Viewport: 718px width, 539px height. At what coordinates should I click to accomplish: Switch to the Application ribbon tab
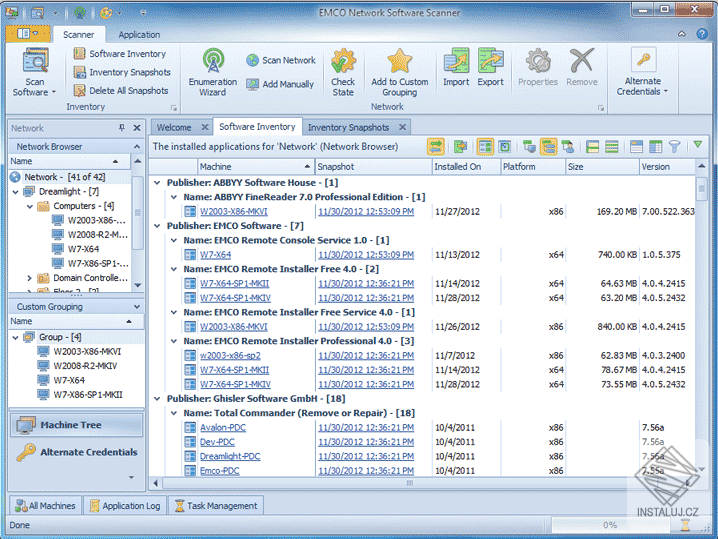tap(139, 34)
